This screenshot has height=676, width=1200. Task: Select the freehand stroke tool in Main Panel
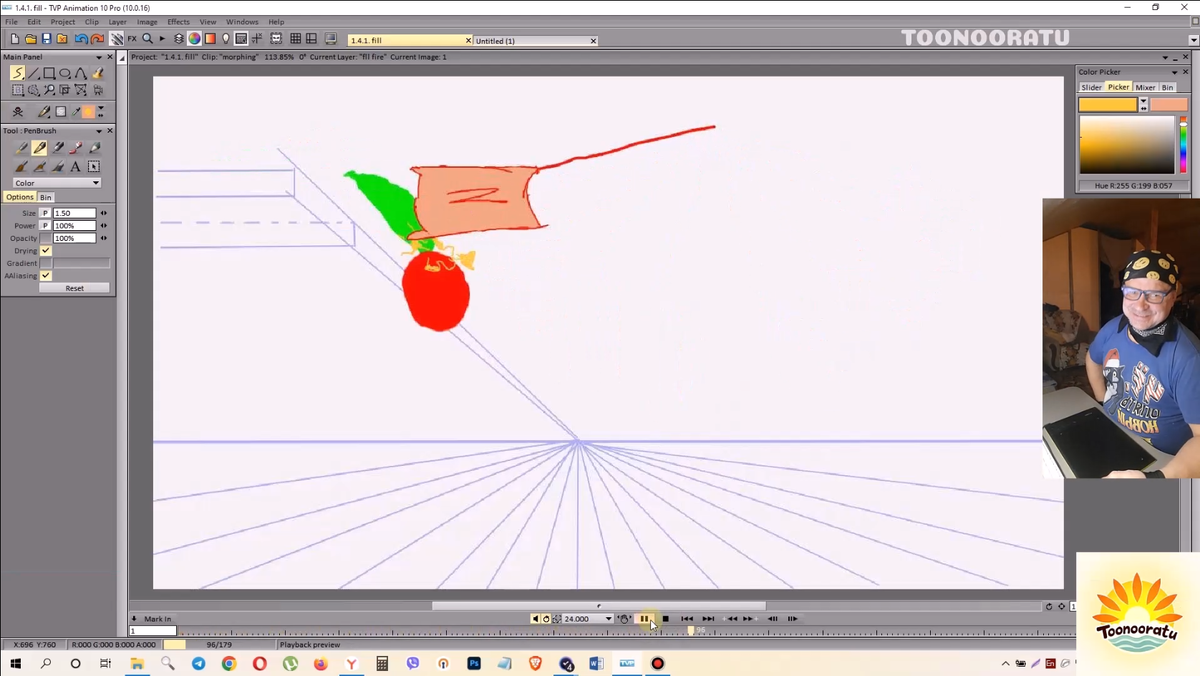[17, 73]
